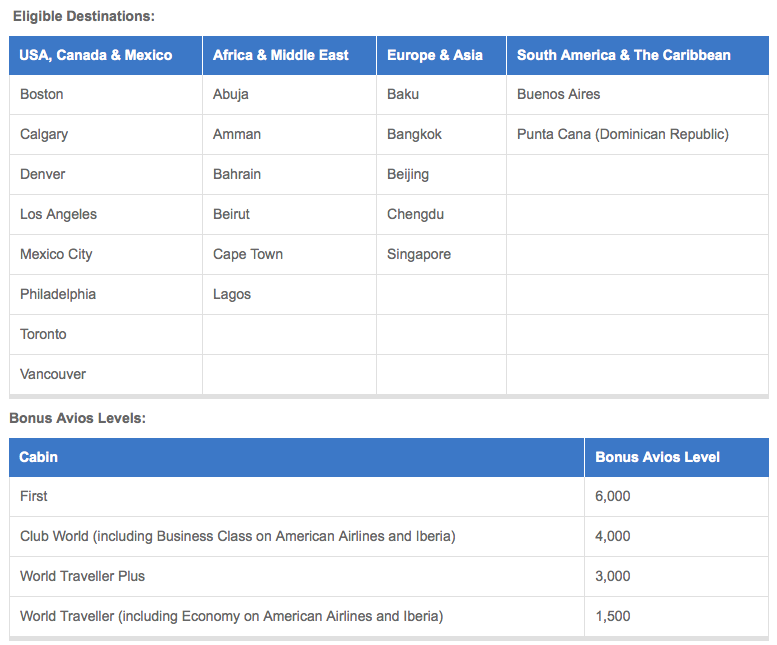Click the Europe & Asia column header
This screenshot has width=777, height=645.
coord(442,55)
